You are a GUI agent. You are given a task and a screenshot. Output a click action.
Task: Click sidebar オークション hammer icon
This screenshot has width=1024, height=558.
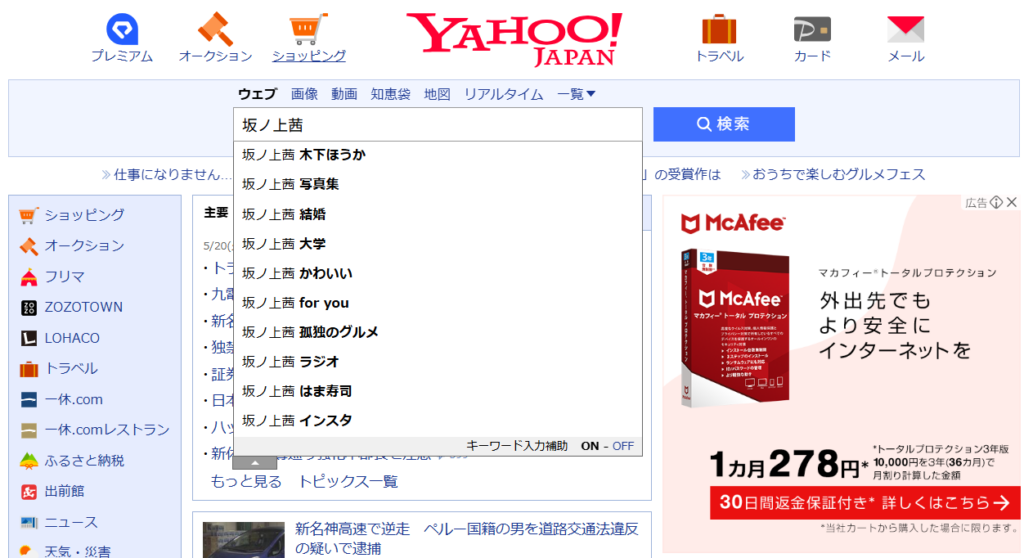[x=28, y=246]
